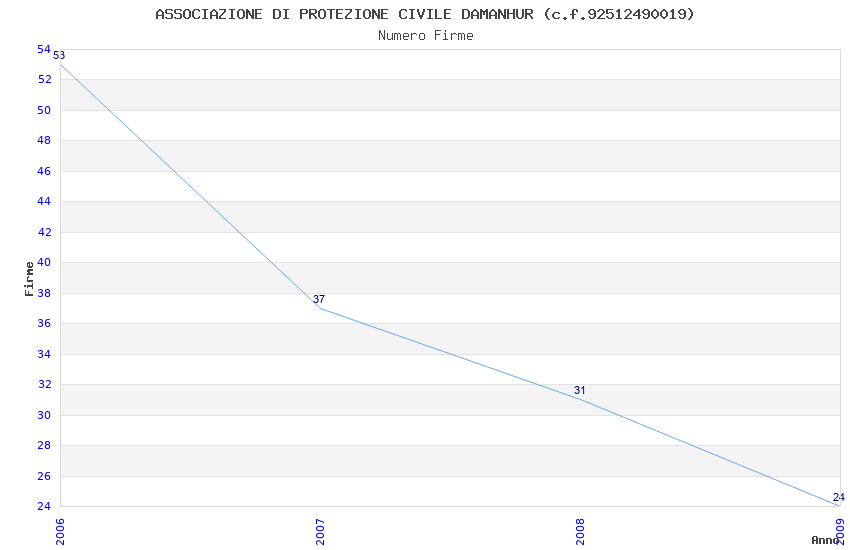Screen dimensions: 850x550
Task: Click the y-axis tick value 32
Action: [x=44, y=384]
